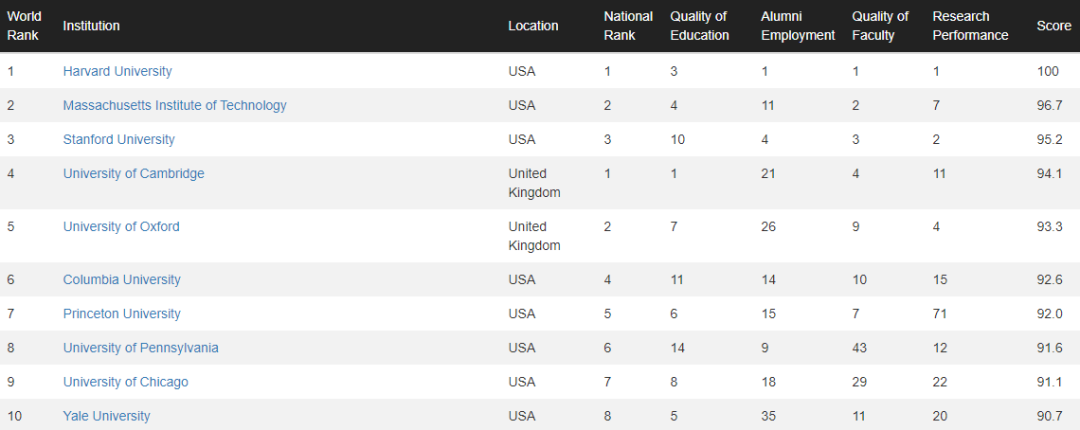The height and width of the screenshot is (430, 1080).
Task: Click Alumni Employment column header
Action: click(798, 25)
